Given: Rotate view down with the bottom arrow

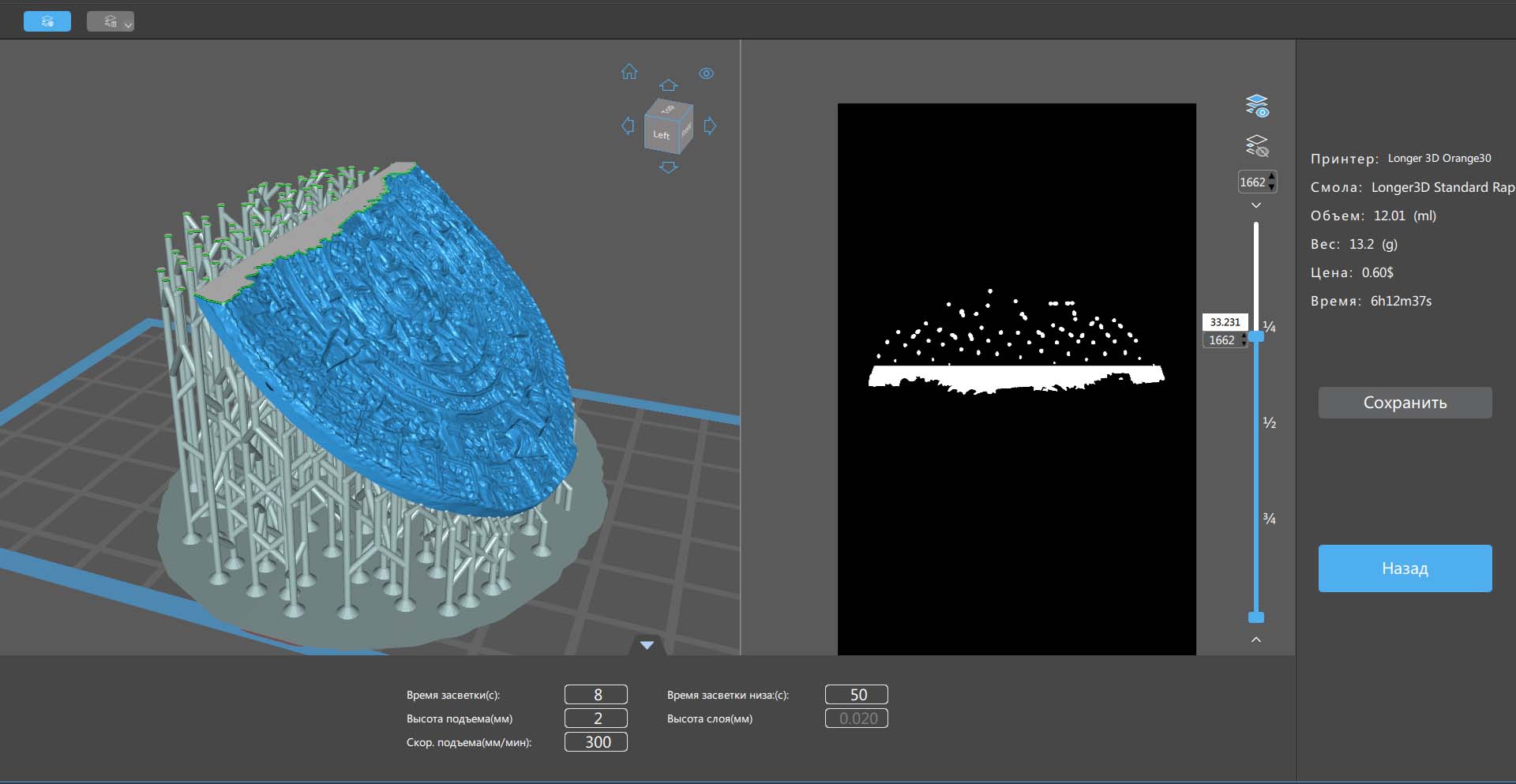Looking at the screenshot, I should pyautogui.click(x=668, y=167).
